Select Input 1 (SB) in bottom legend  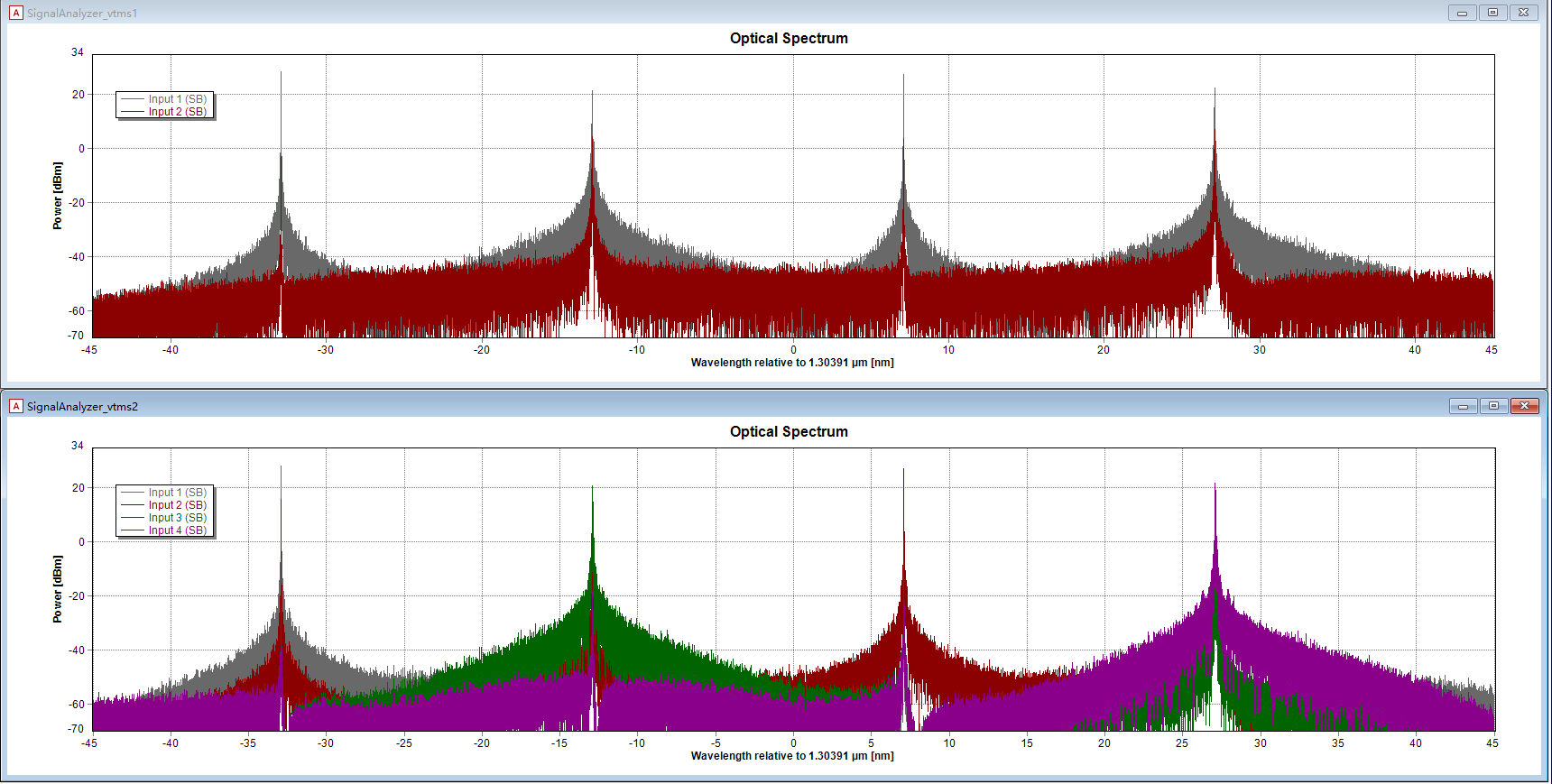click(x=178, y=493)
